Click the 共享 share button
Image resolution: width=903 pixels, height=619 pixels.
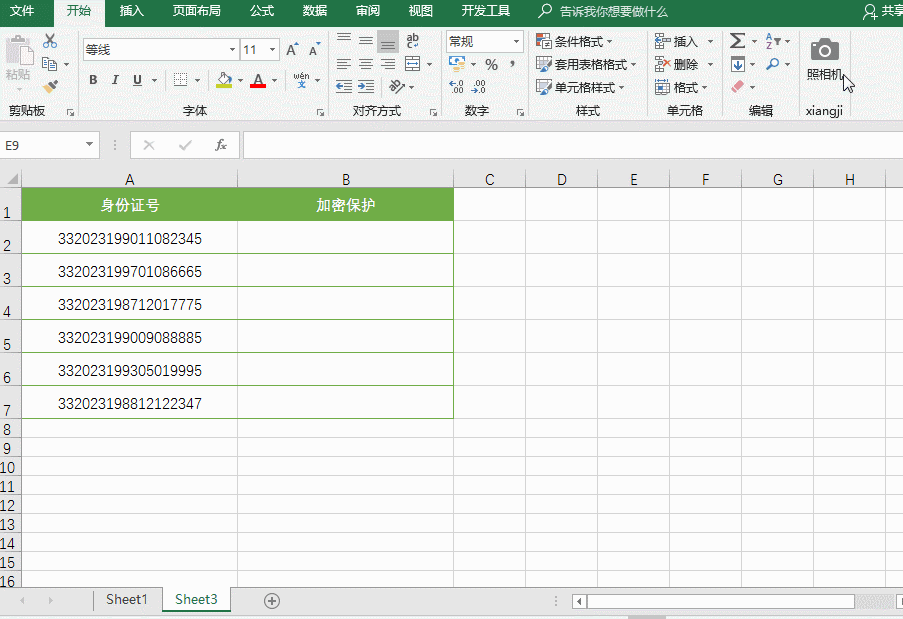click(x=882, y=12)
